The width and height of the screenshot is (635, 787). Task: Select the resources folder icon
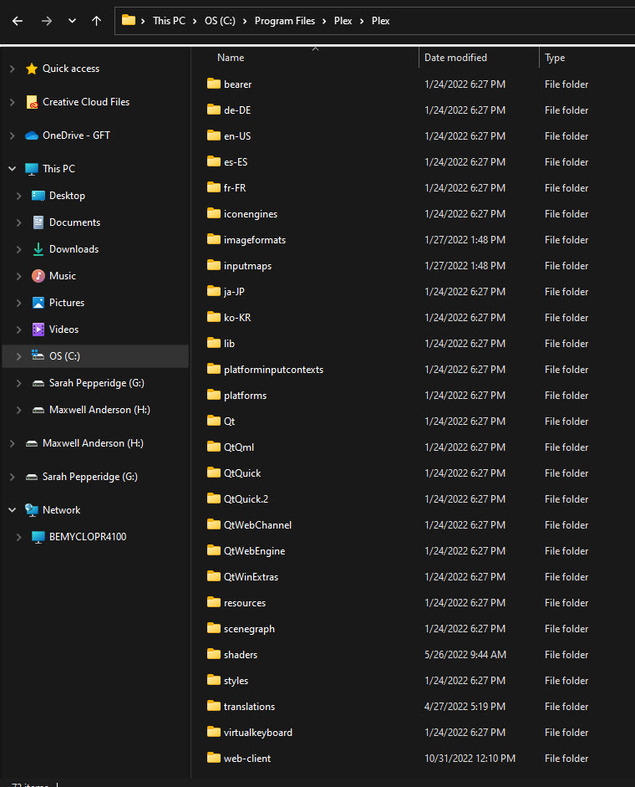point(214,602)
